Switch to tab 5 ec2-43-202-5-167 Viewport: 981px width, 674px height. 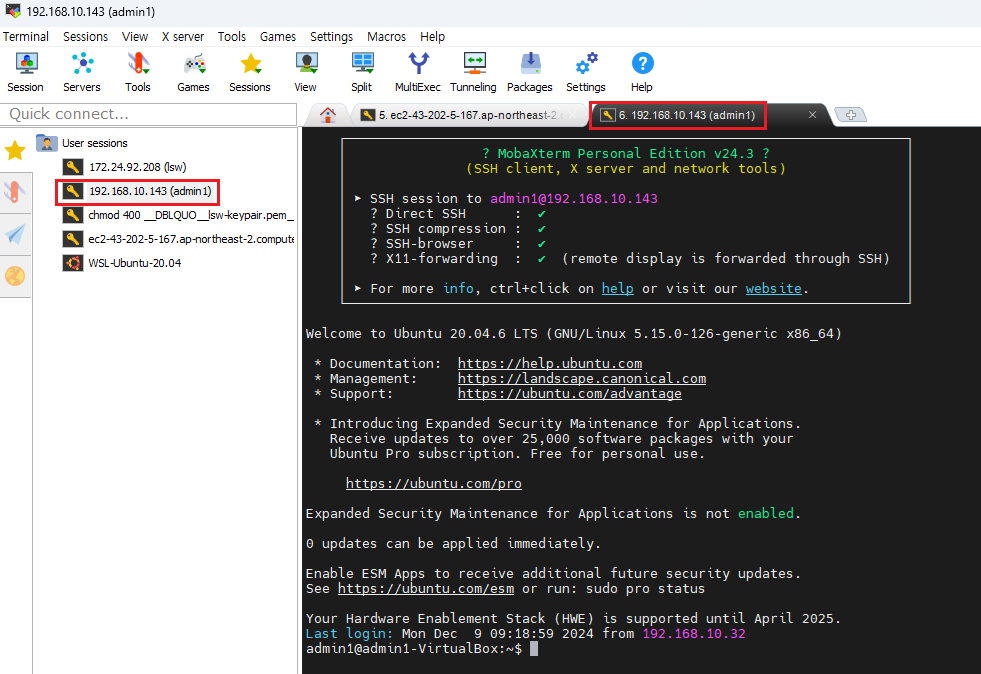470,115
